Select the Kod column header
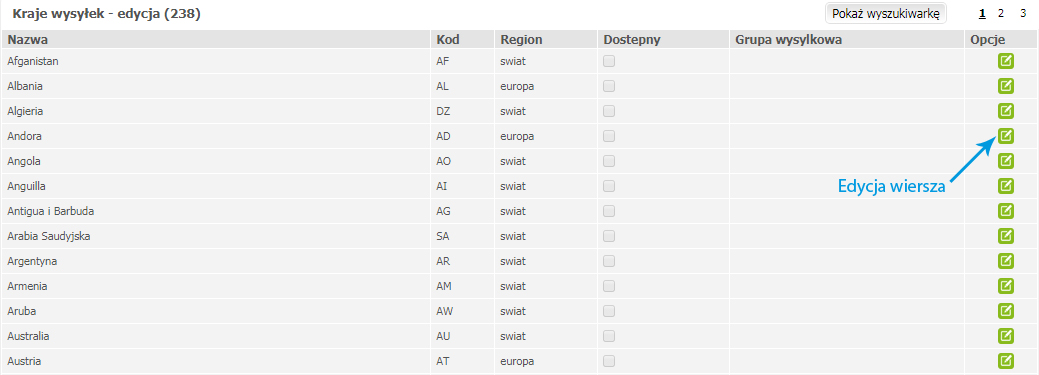The image size is (1039, 375). click(448, 40)
